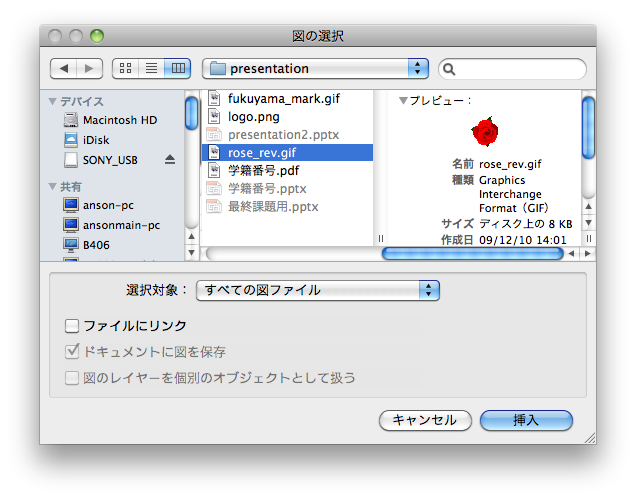Click the 挿入 button

click(526, 420)
